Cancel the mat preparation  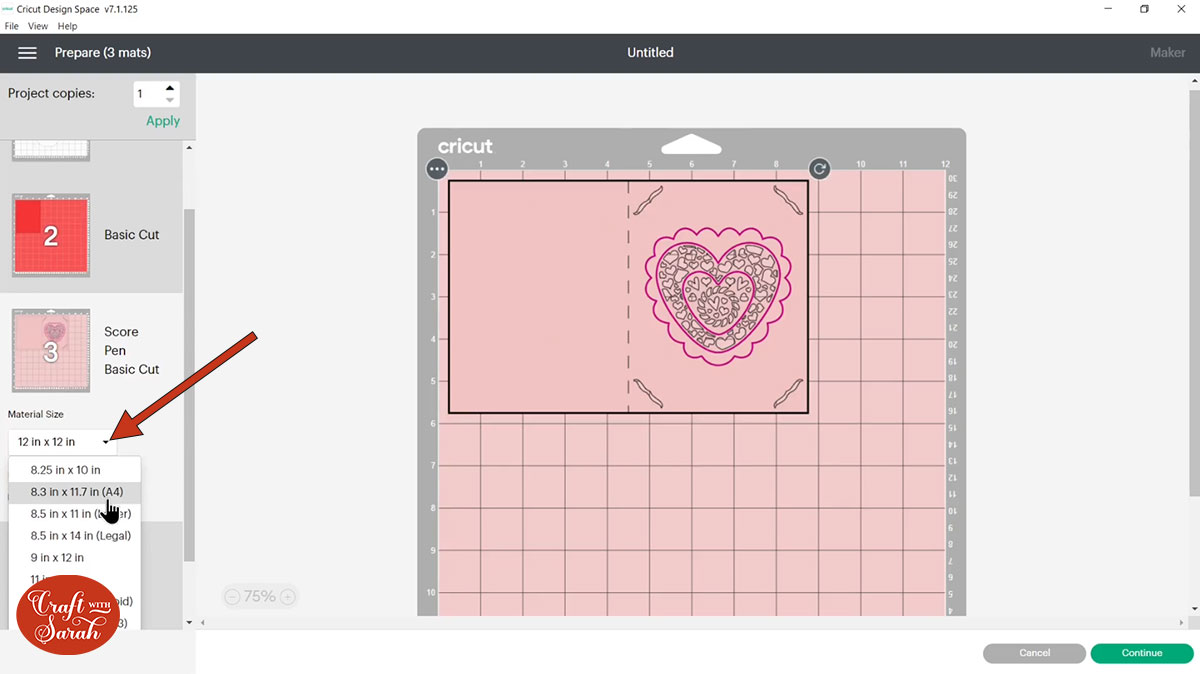coord(1034,653)
